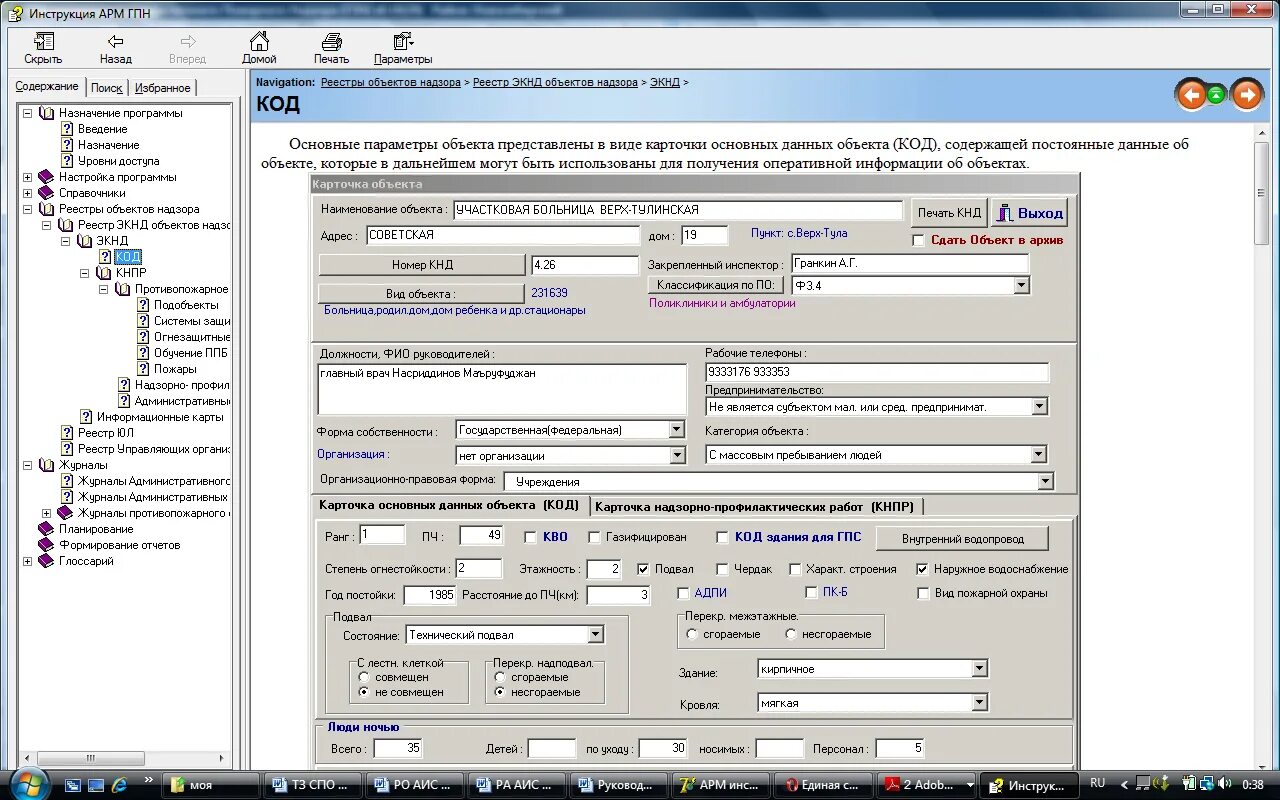Toggle the АДПИ checkbox
The image size is (1280, 800).
point(684,593)
